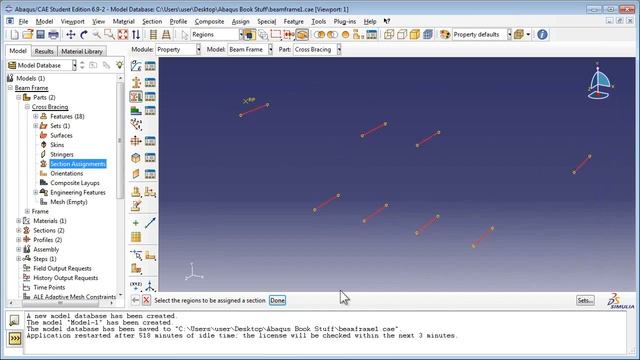Screen dimensions: 640x360
Task: Select the bracing segment beside RP marker
Action: [x=254, y=110]
